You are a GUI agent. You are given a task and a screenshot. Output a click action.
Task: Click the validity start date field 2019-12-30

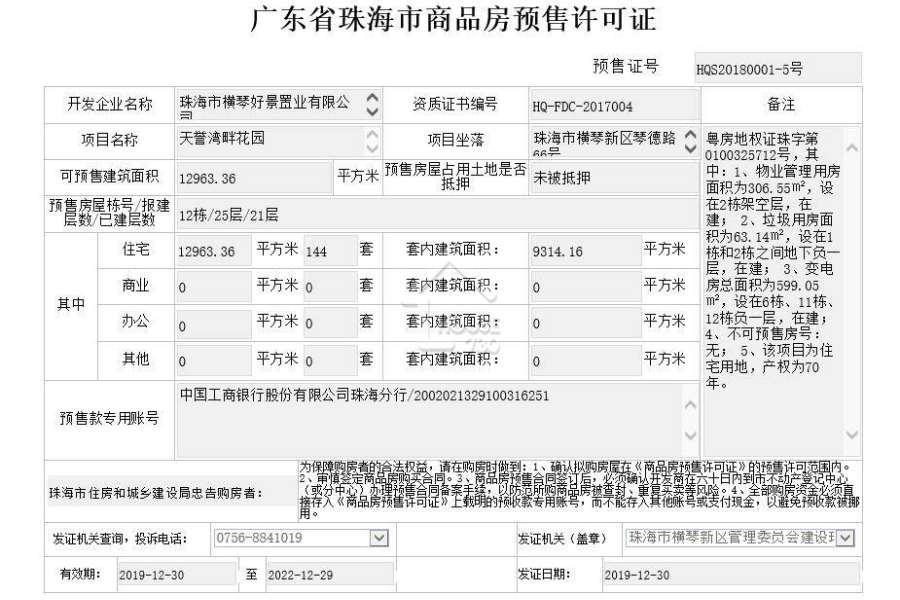coord(176,574)
